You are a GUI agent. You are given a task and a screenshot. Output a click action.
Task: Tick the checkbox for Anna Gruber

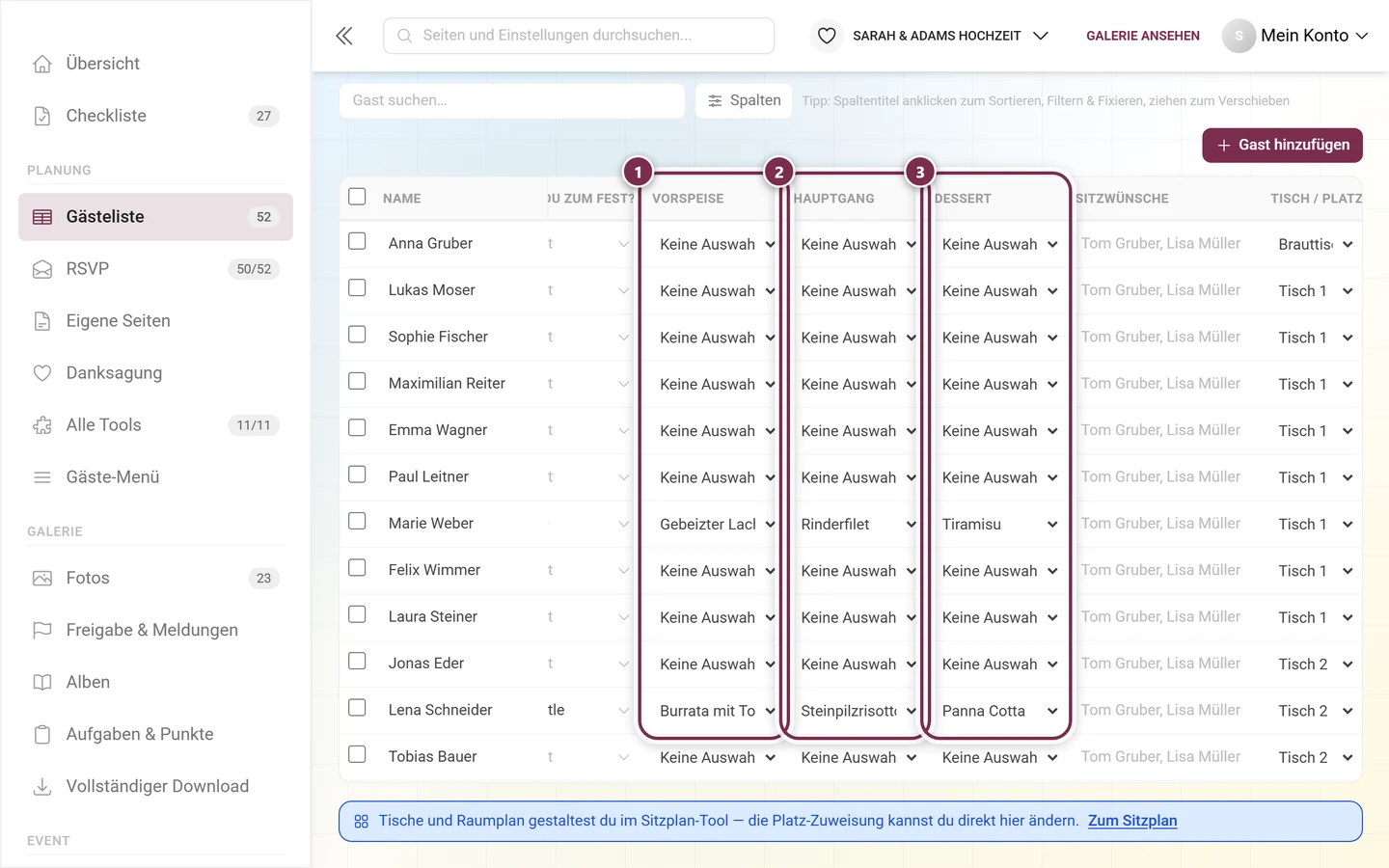coord(357,241)
